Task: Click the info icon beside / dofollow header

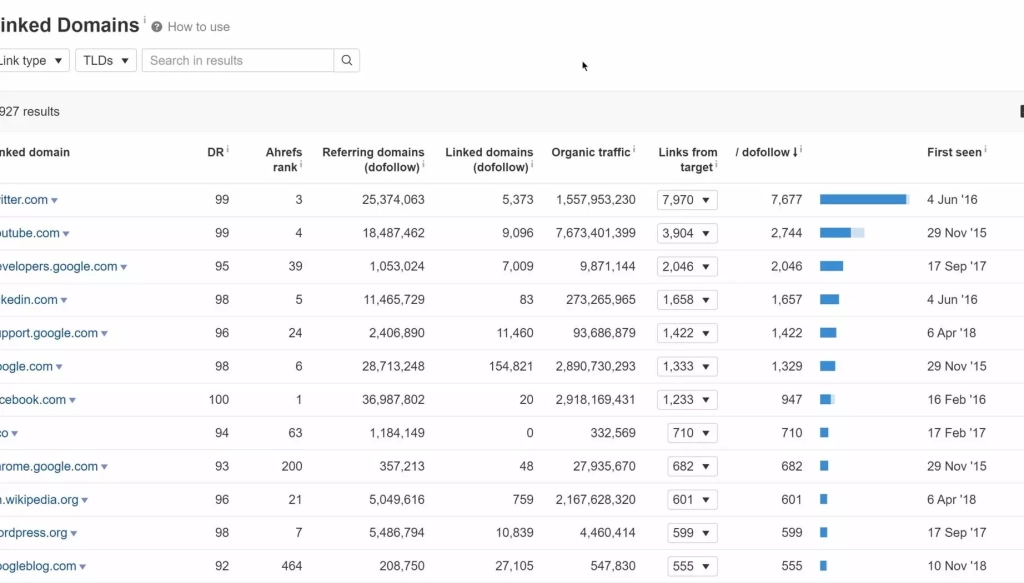Action: [801, 150]
